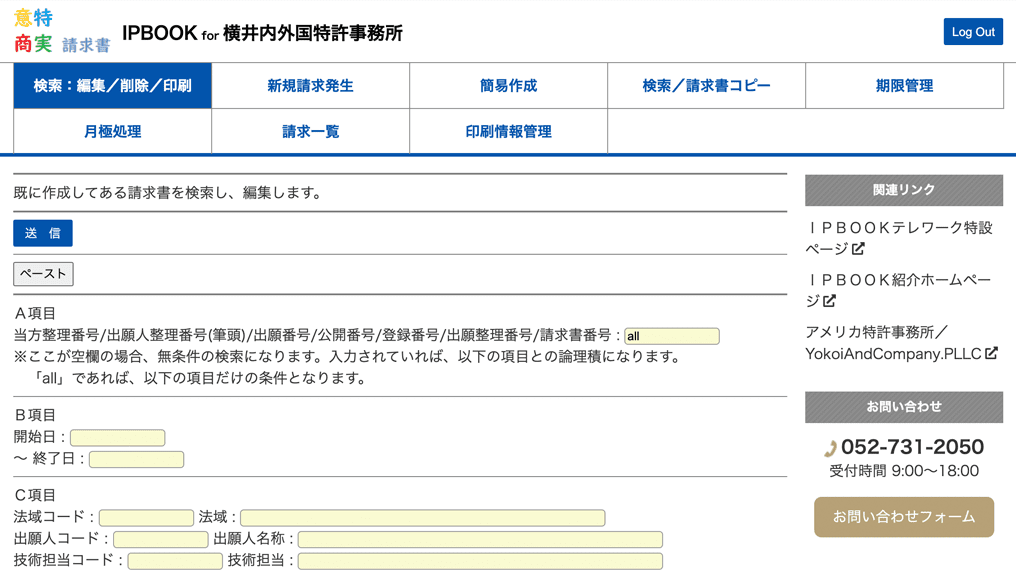Open ＩＰＢＯＯＫテレワーク特設ページ link

click(x=899, y=238)
